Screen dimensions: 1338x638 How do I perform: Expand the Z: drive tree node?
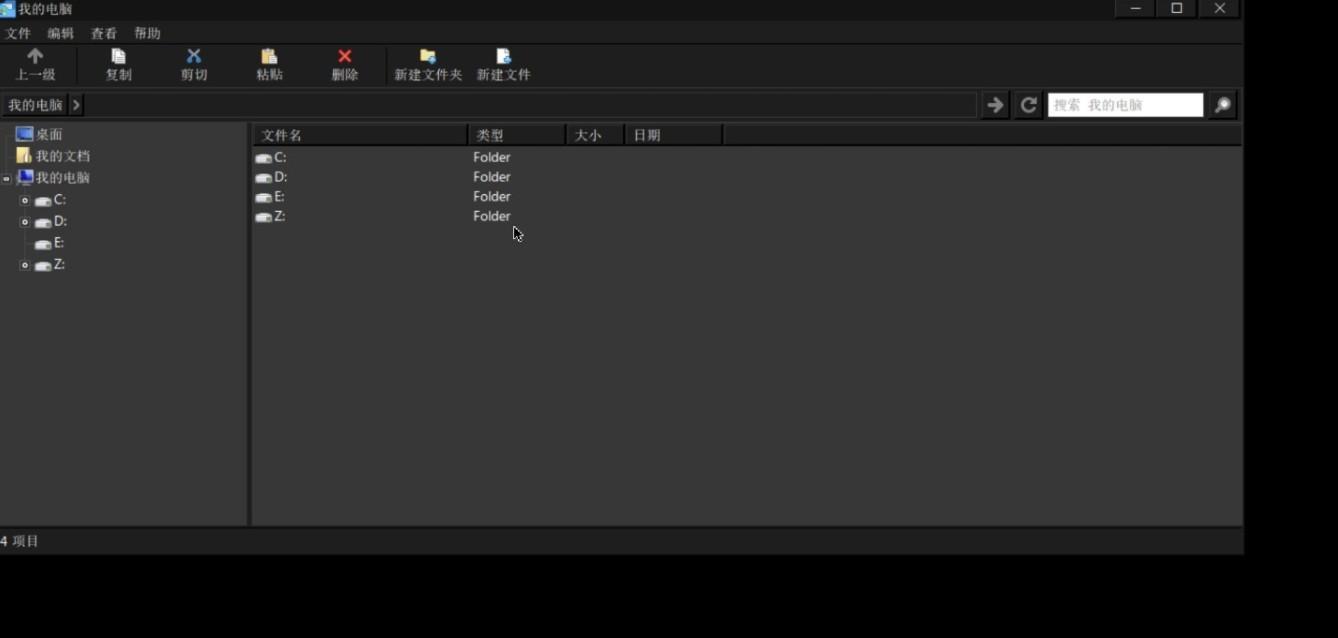[25, 265]
